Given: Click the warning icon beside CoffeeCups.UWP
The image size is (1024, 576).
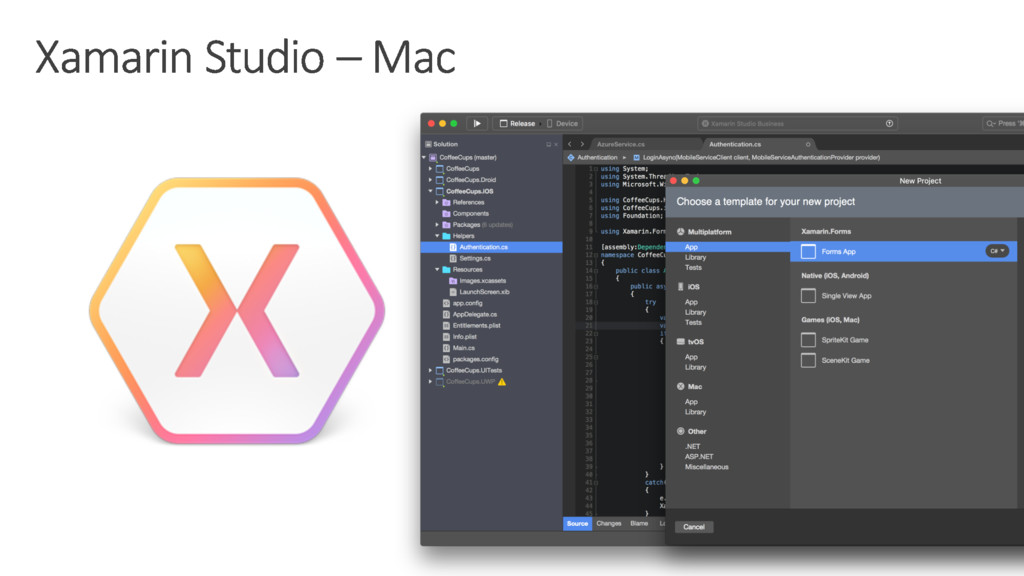Looking at the screenshot, I should pos(502,381).
